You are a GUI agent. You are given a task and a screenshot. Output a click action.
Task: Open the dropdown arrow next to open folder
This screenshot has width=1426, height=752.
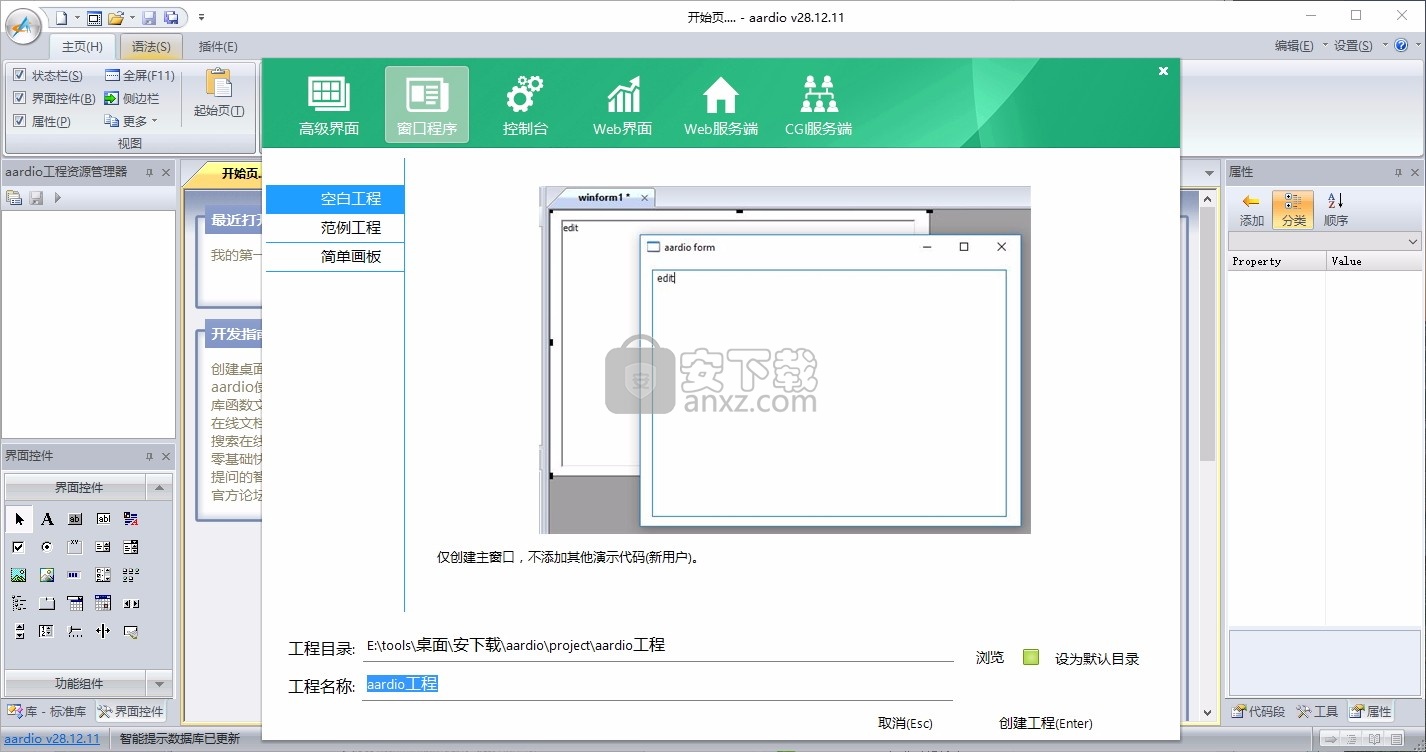click(131, 18)
